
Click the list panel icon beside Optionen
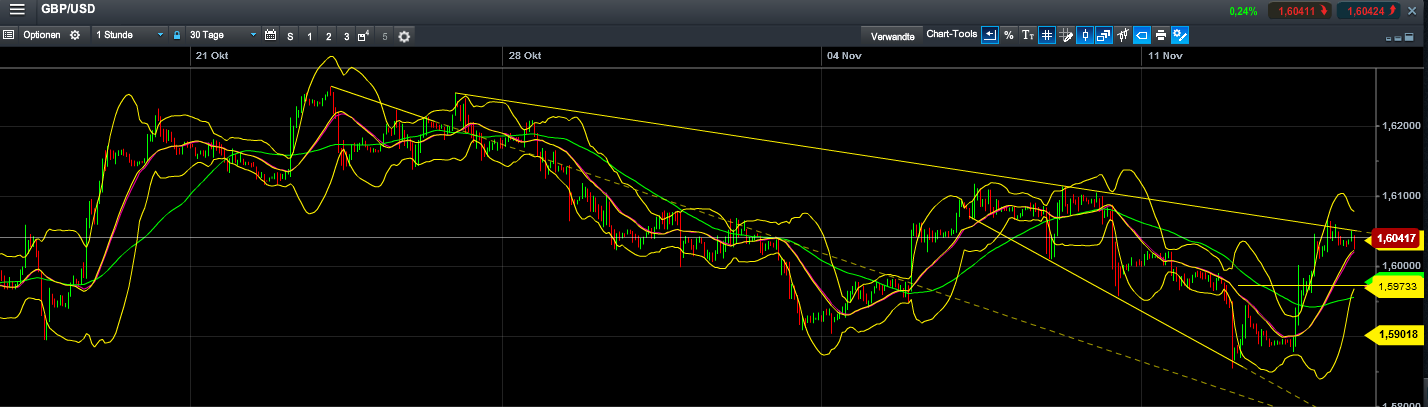tap(8, 35)
